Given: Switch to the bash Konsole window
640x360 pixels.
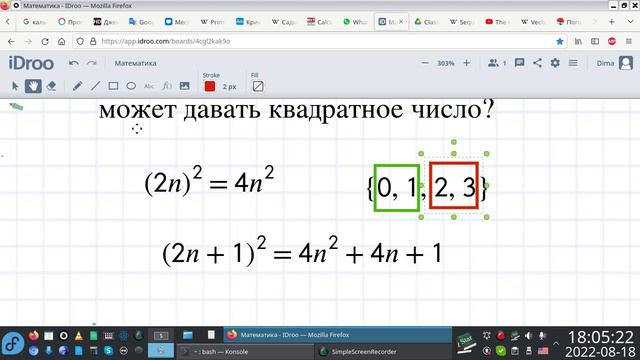Looking at the screenshot, I should (x=245, y=351).
